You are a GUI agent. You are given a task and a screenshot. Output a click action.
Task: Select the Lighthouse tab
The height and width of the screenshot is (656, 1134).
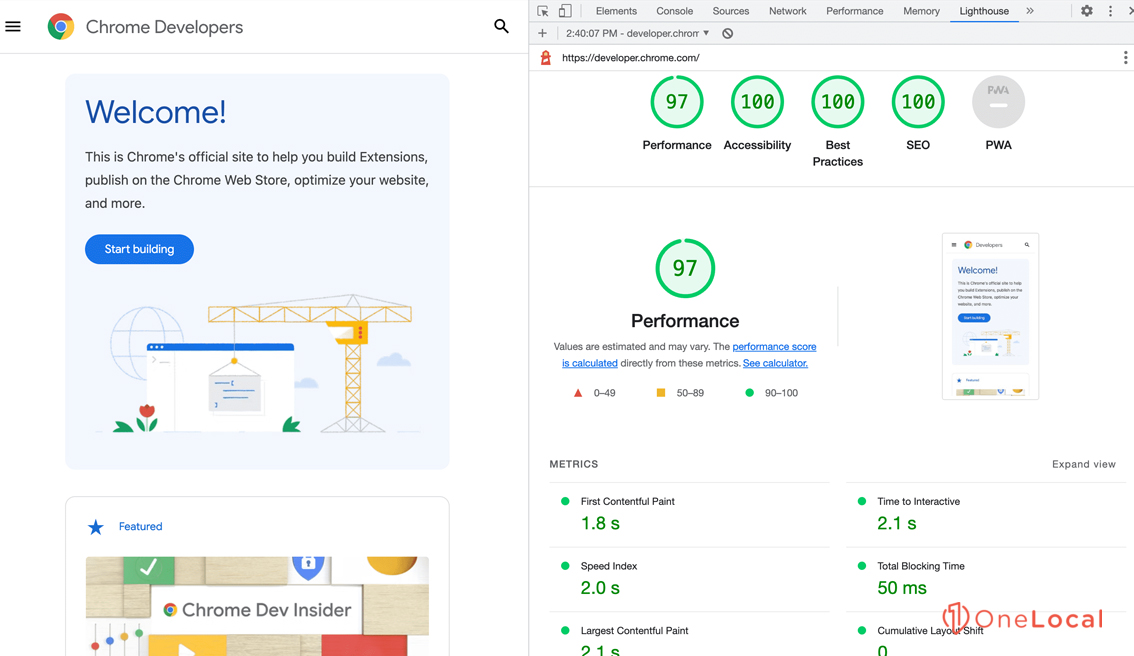point(984,11)
